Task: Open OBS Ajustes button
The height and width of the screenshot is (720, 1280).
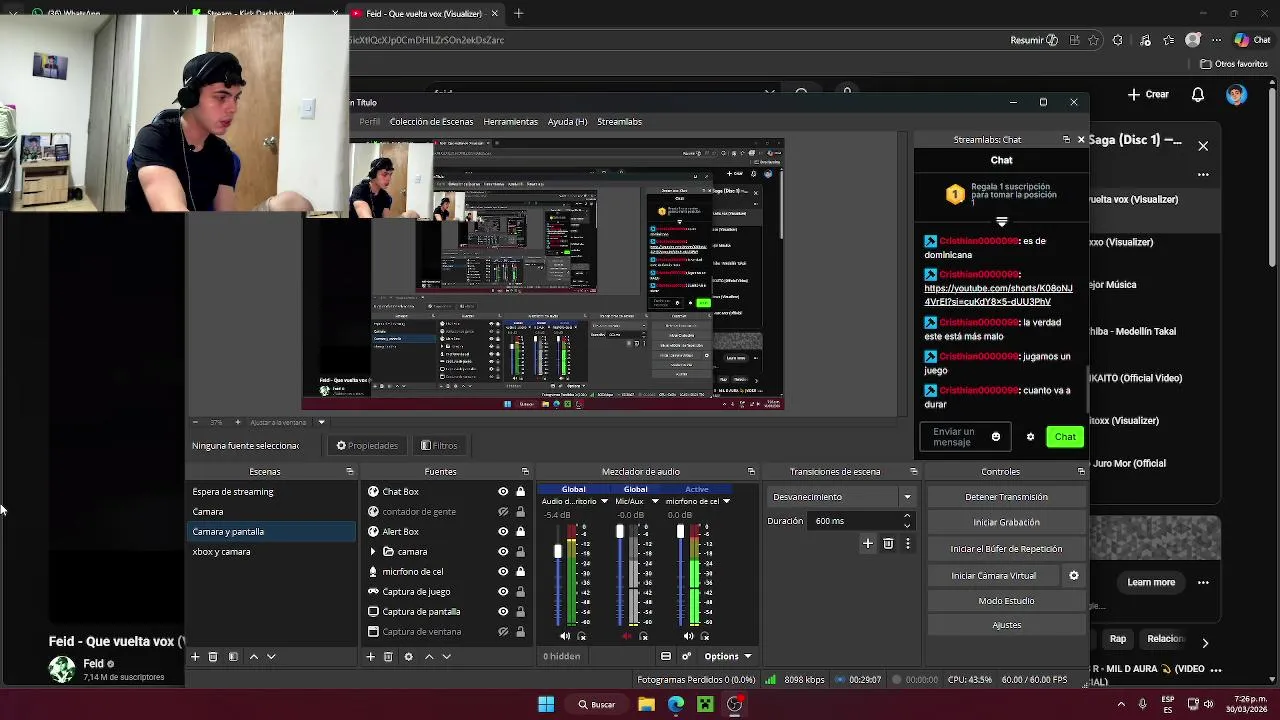Action: (1006, 625)
